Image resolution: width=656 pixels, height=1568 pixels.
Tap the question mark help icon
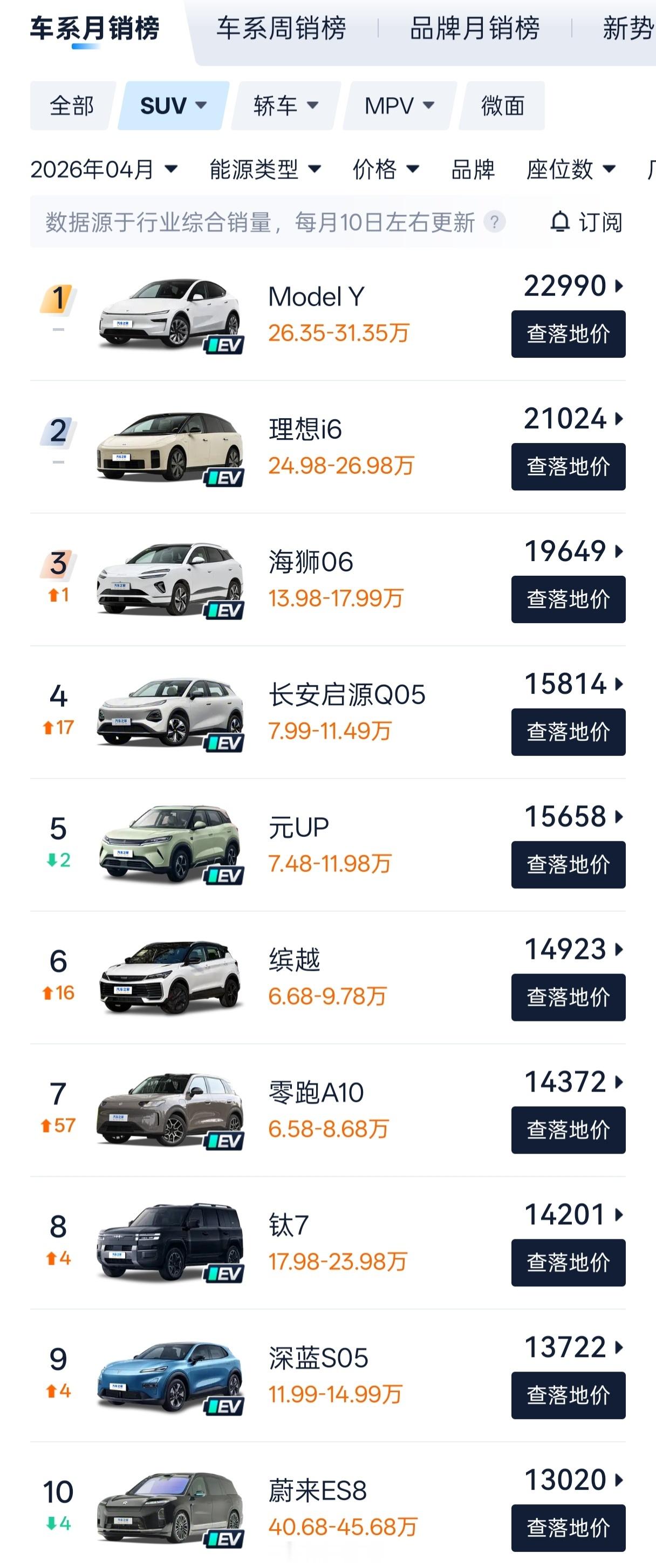(494, 222)
